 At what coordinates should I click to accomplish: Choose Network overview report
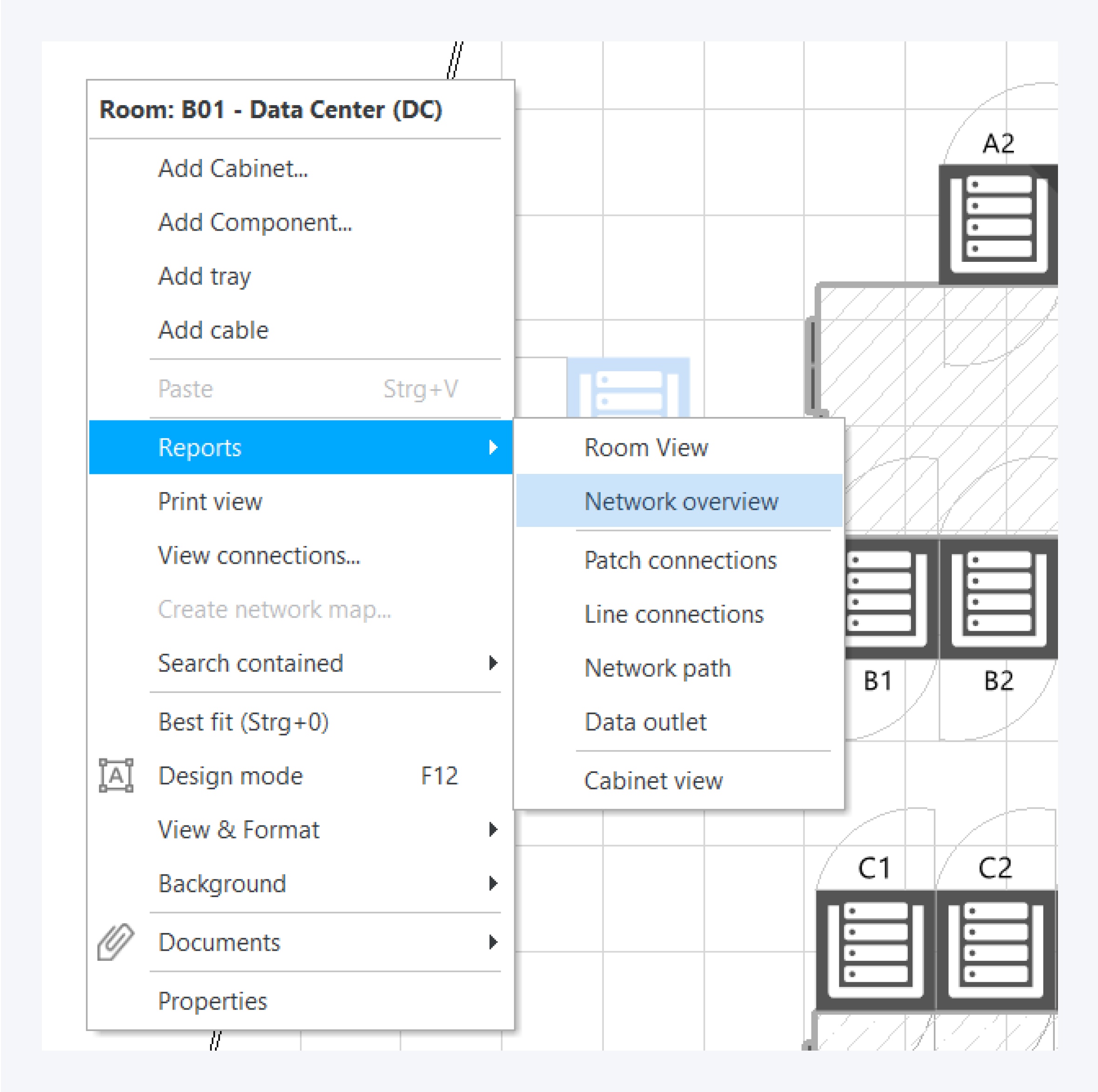681,502
